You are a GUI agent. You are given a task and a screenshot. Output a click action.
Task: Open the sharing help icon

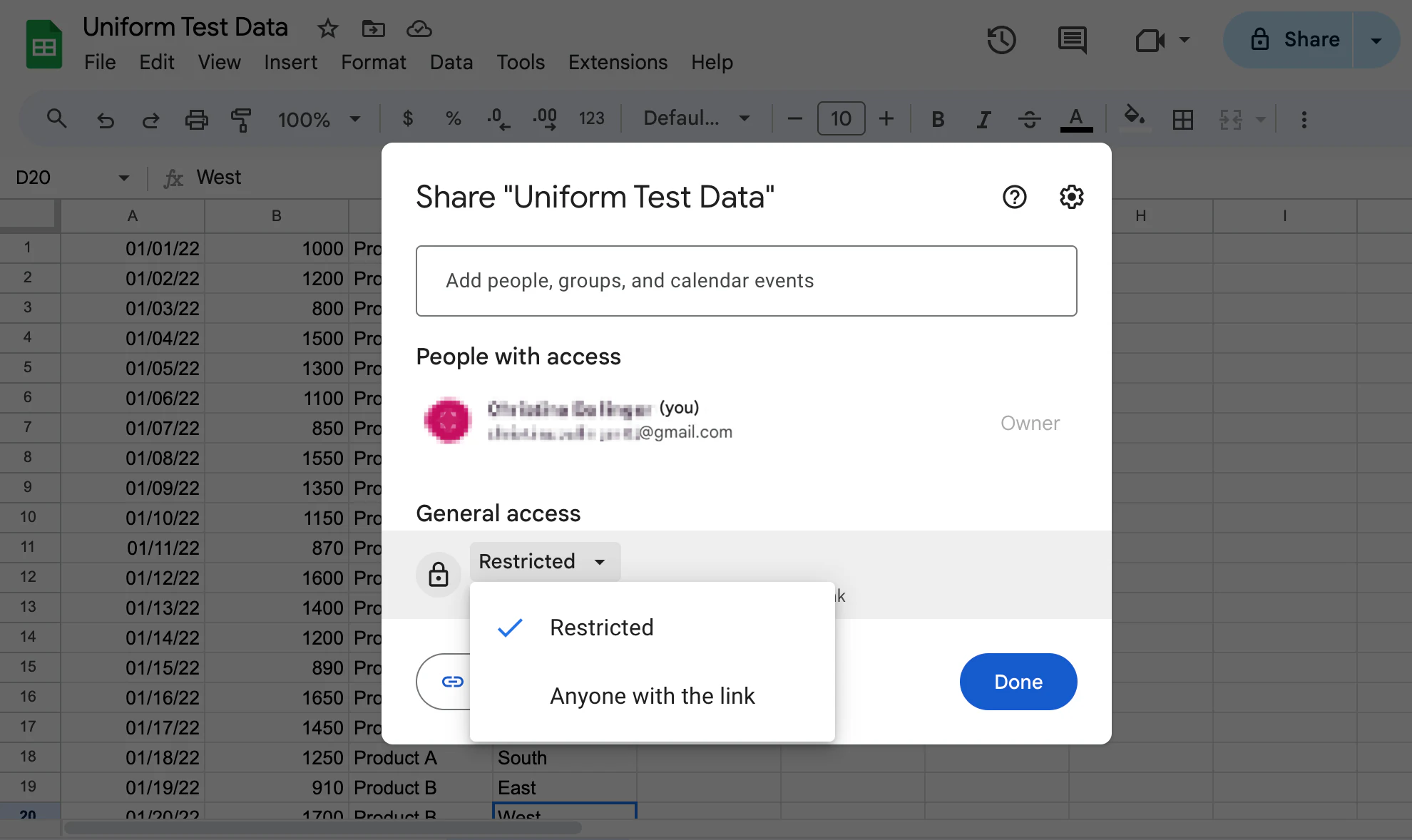1014,197
